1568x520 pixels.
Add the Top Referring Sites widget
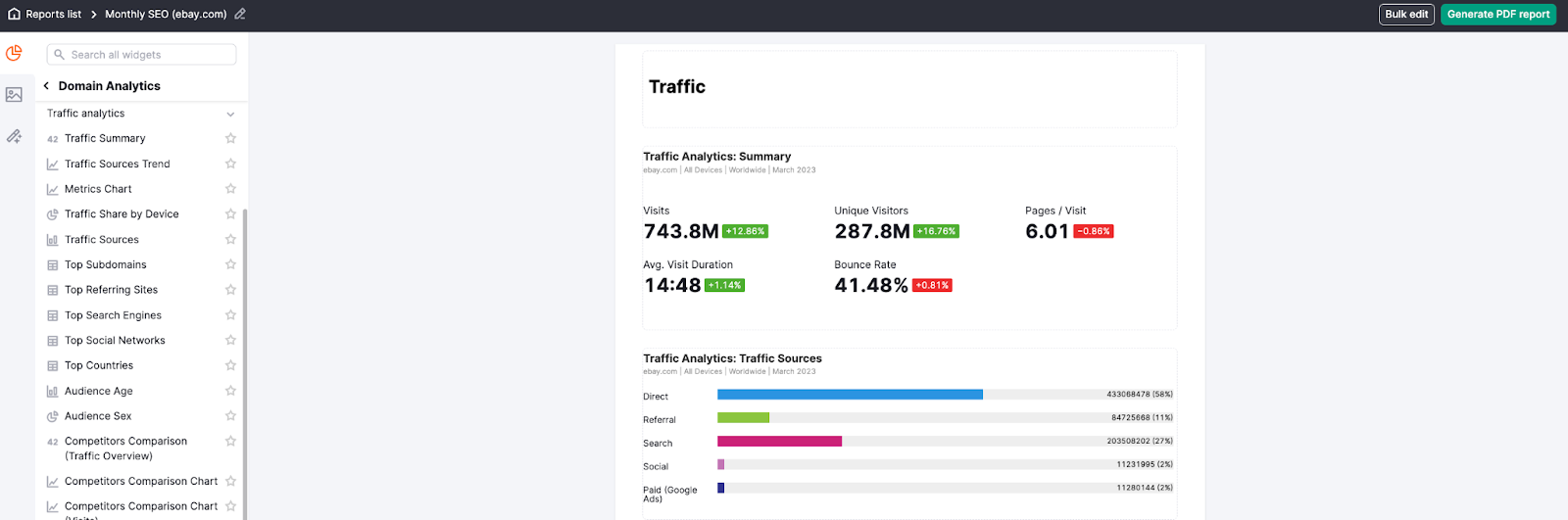[x=111, y=290]
